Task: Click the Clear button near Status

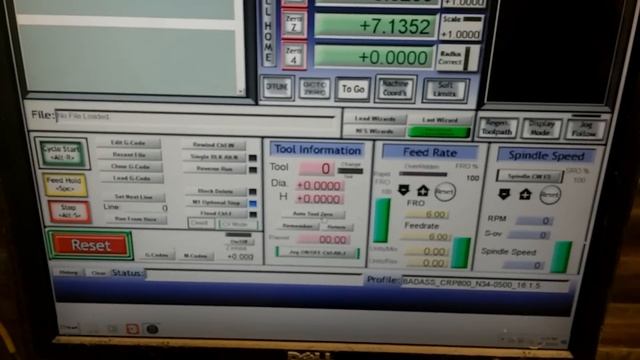Action: tap(98, 273)
